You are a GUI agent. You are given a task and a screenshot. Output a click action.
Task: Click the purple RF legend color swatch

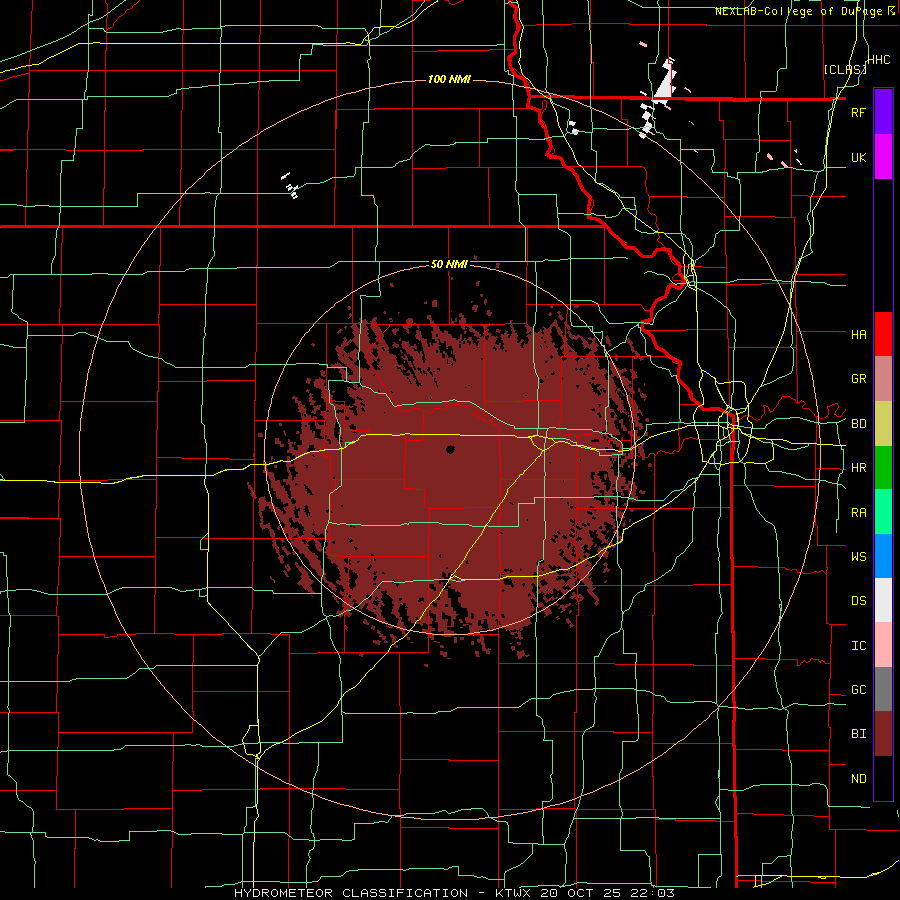883,112
